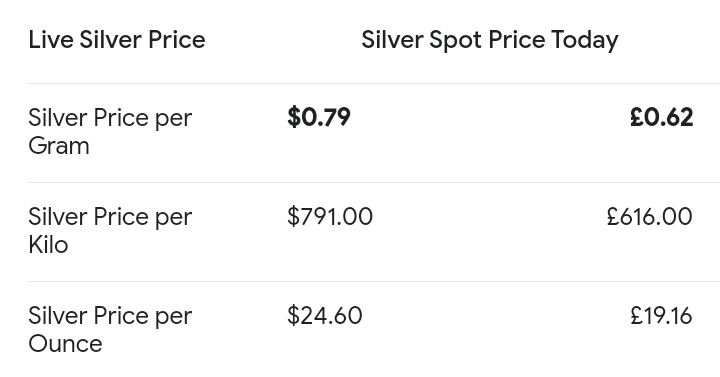Screen dimensions: 720x377
Task: Click the $0.79 per gram value
Action: tap(319, 117)
